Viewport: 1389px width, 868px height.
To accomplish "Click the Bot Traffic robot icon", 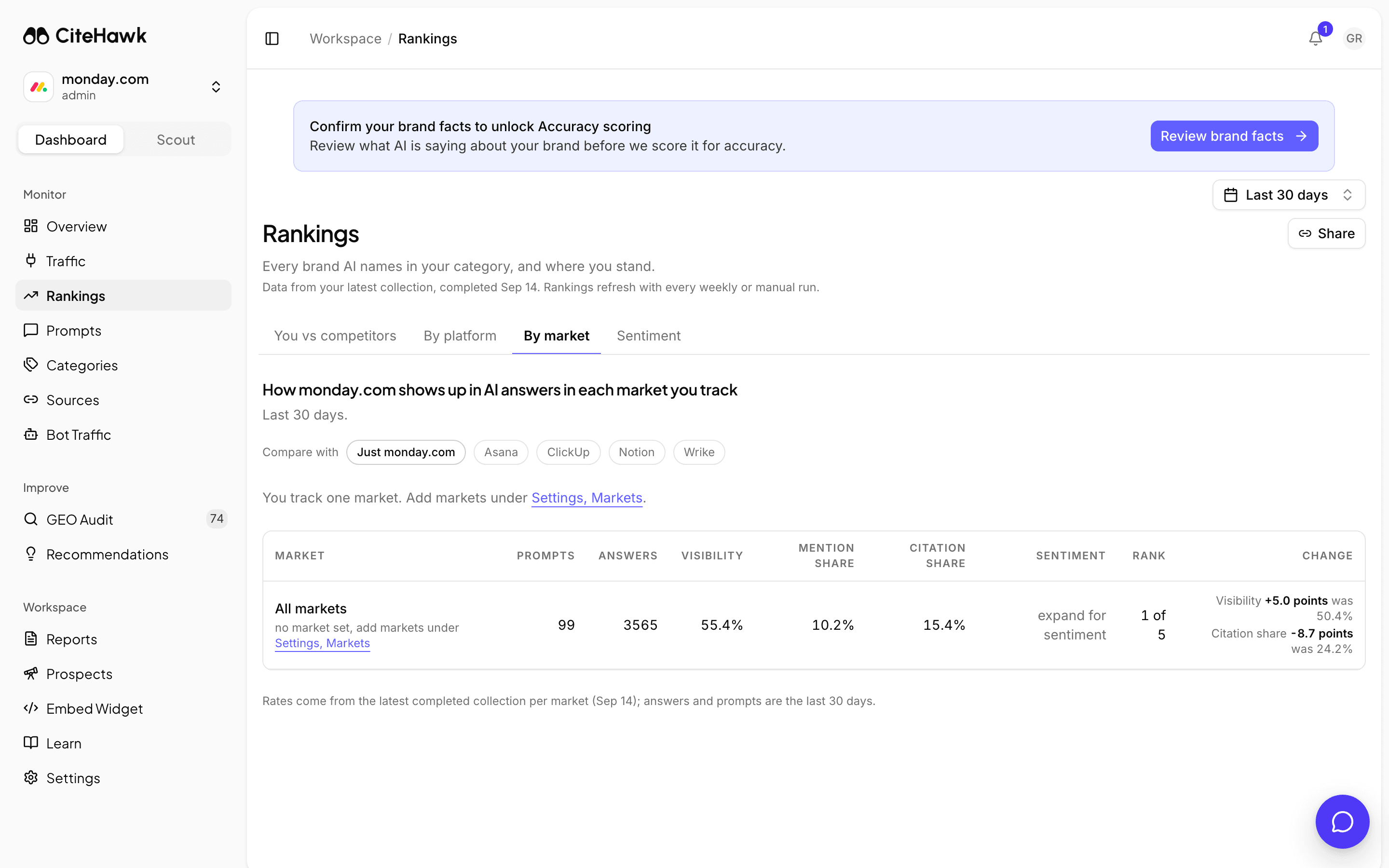I will tap(31, 434).
